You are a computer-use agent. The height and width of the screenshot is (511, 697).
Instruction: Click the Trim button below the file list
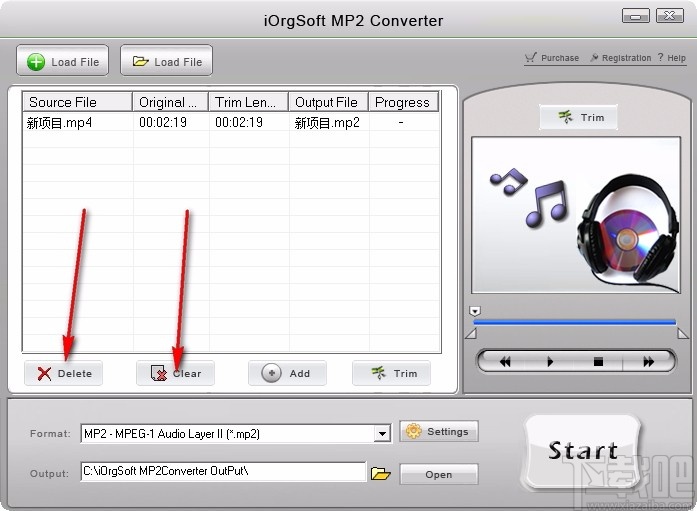coord(391,373)
